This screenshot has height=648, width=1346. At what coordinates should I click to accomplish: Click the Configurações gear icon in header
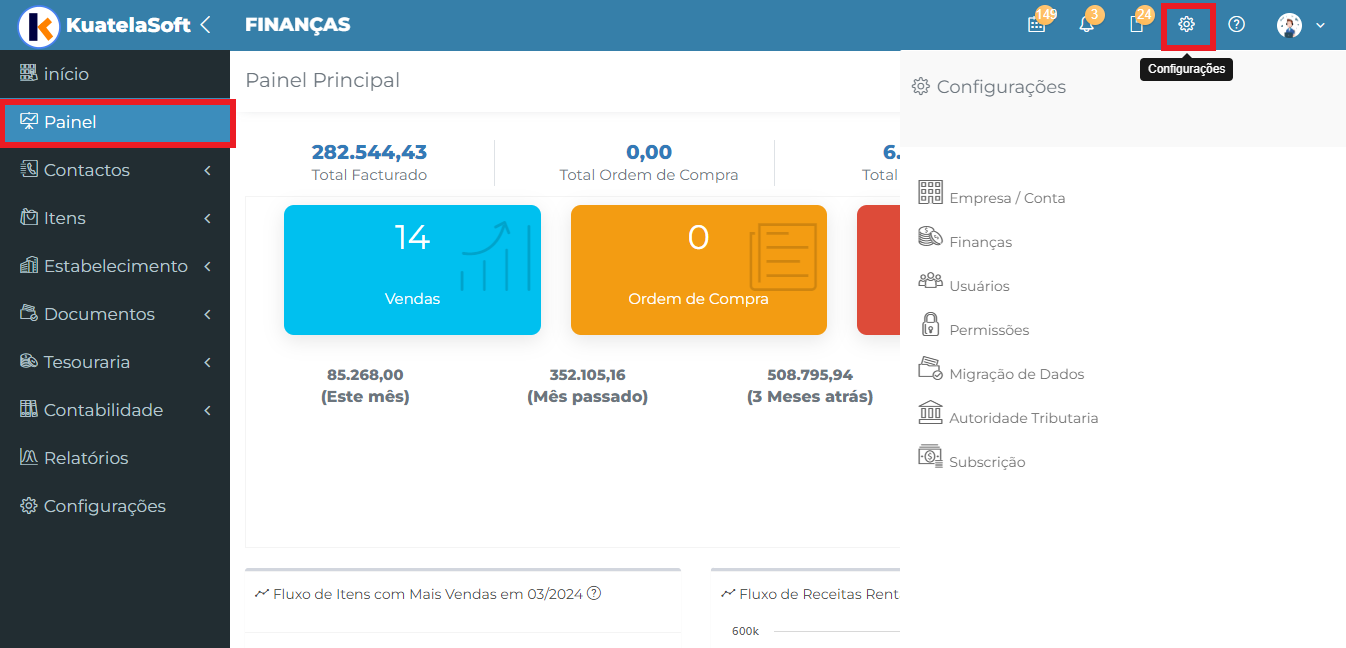coord(1187,24)
